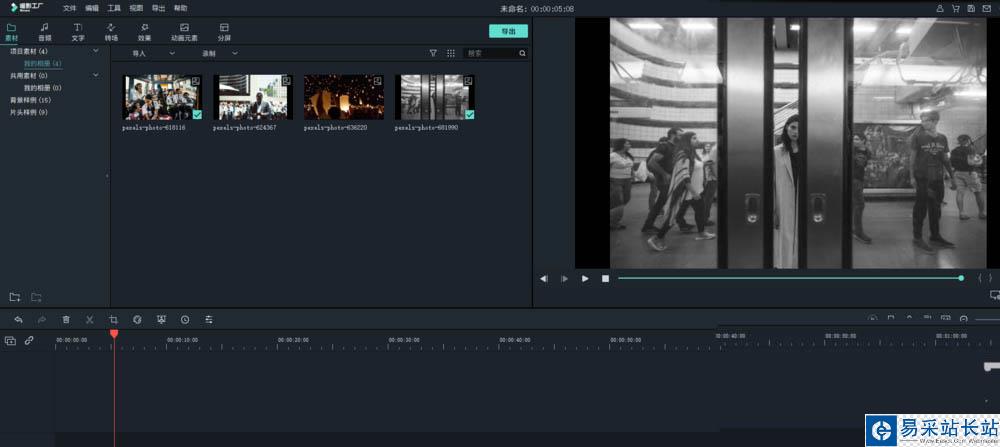
Task: Collapse the 项目素材 (4) folder
Action: [x=96, y=50]
